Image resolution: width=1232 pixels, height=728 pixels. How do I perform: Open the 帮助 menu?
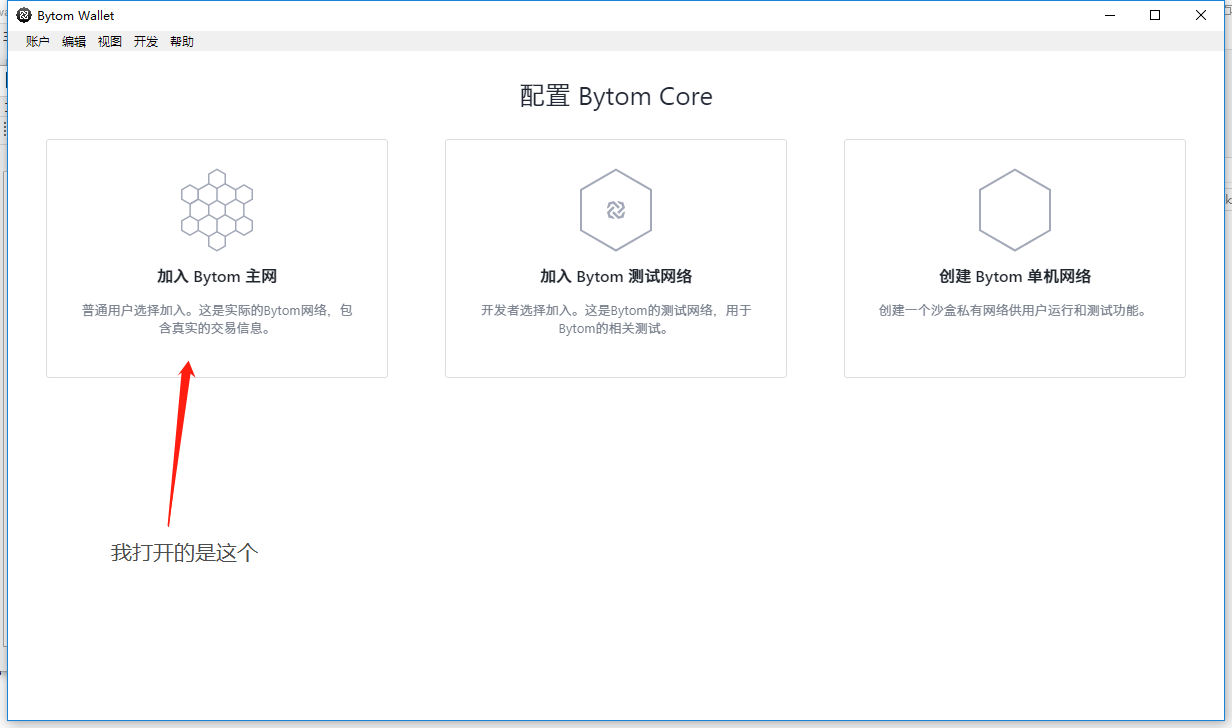182,42
